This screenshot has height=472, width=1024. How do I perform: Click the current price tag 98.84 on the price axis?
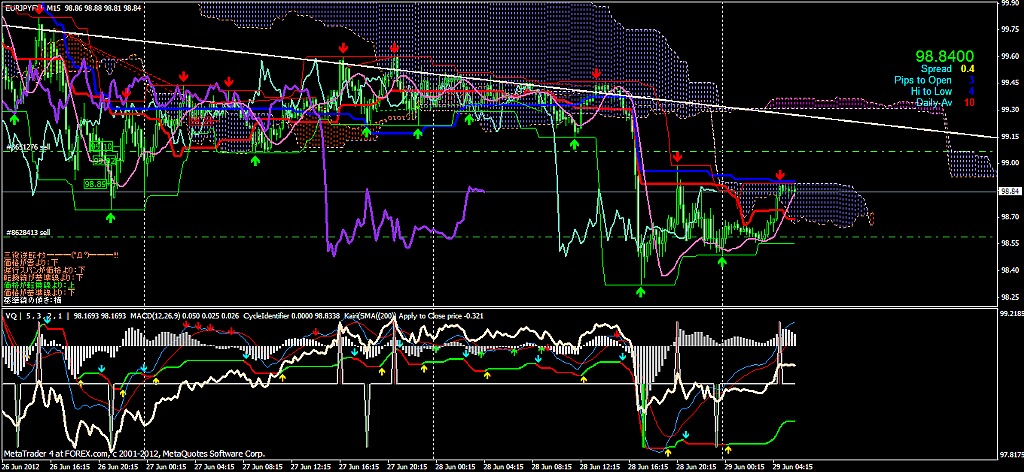pos(1009,190)
